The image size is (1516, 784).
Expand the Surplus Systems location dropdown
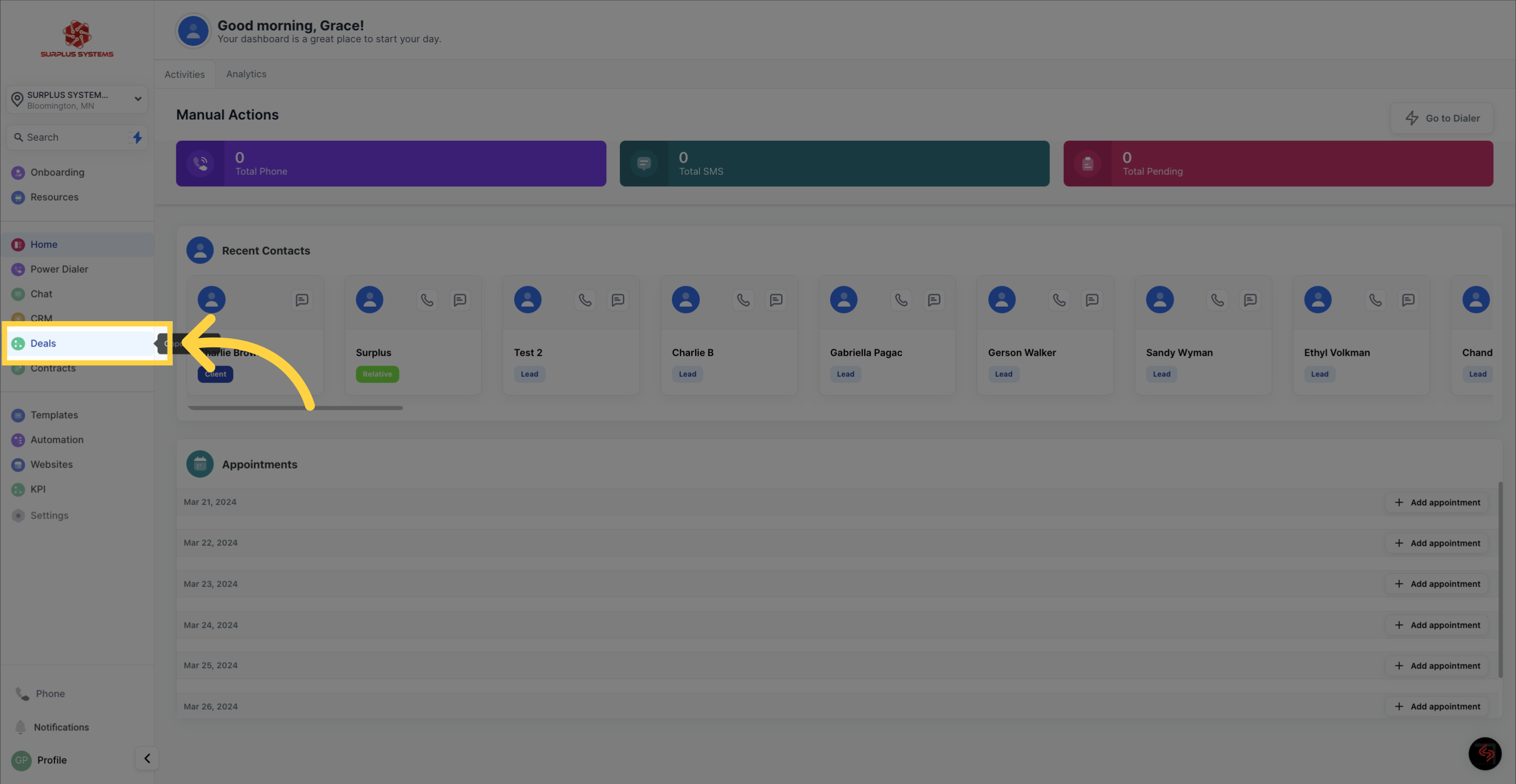138,99
